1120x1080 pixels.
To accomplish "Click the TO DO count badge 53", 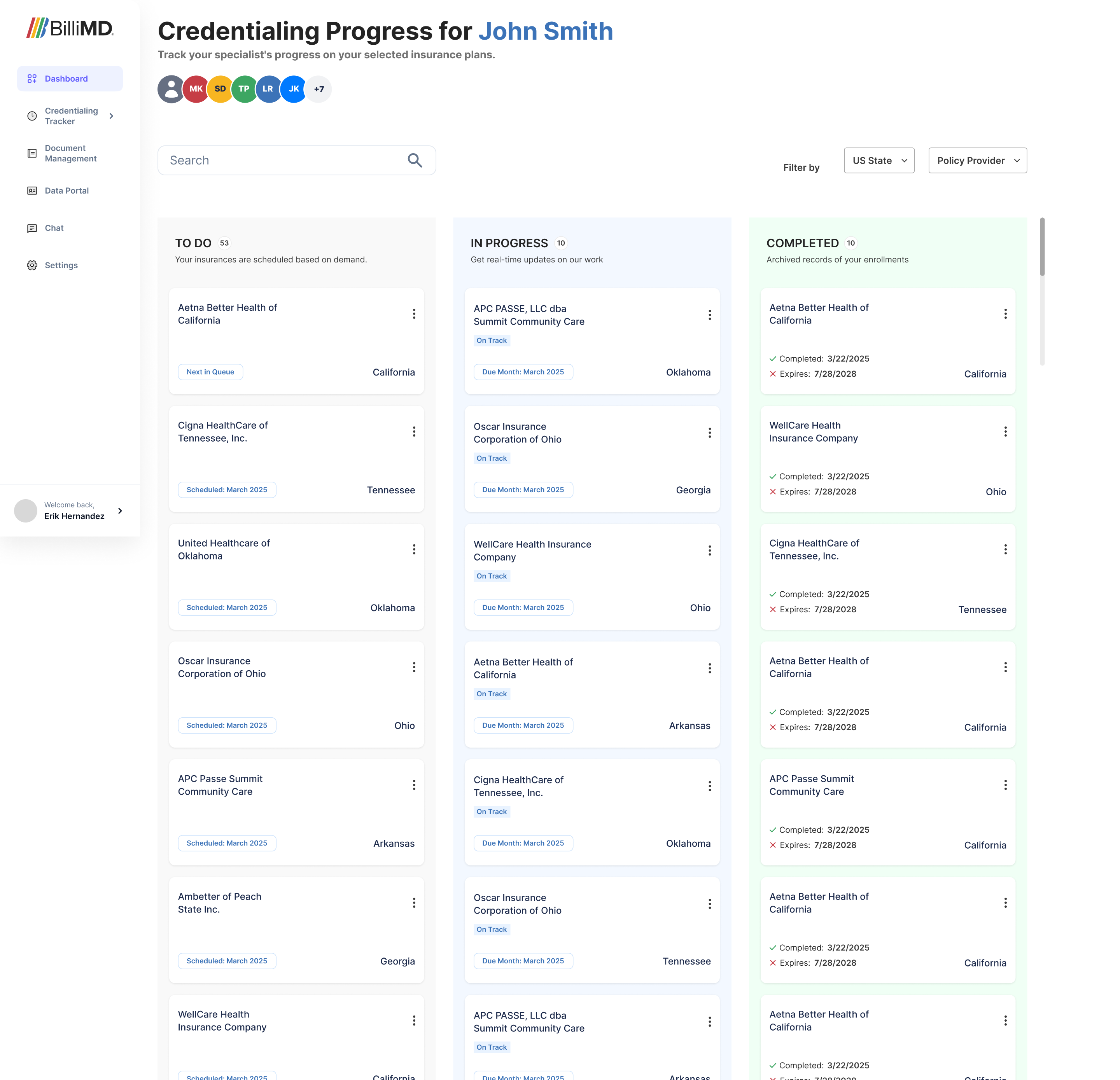I will pyautogui.click(x=224, y=243).
